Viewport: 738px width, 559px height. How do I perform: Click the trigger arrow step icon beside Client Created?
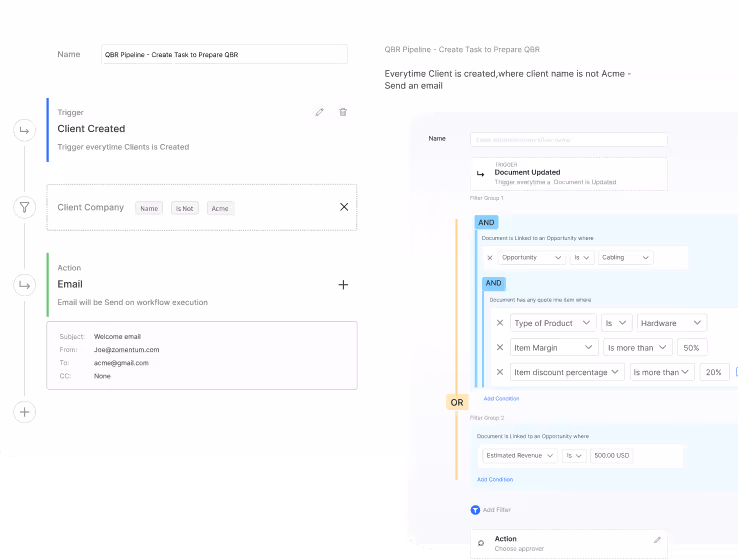[24, 130]
